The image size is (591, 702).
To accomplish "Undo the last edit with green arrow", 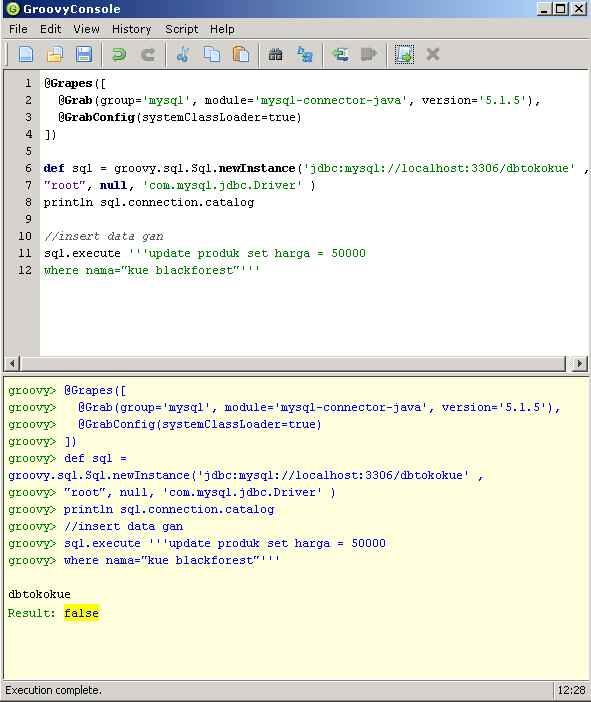I will [119, 55].
